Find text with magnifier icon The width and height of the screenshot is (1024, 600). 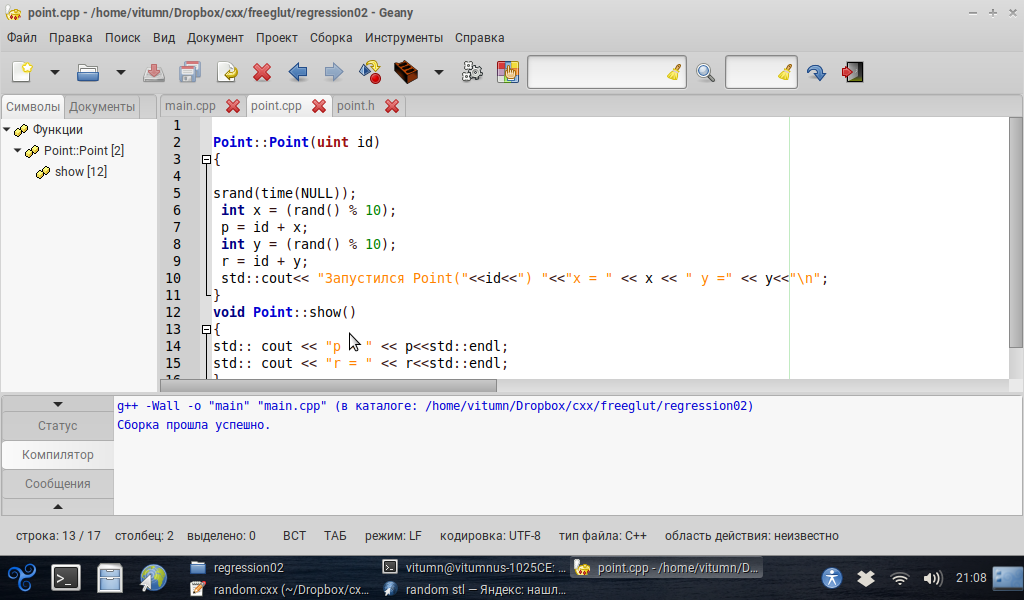[x=705, y=72]
